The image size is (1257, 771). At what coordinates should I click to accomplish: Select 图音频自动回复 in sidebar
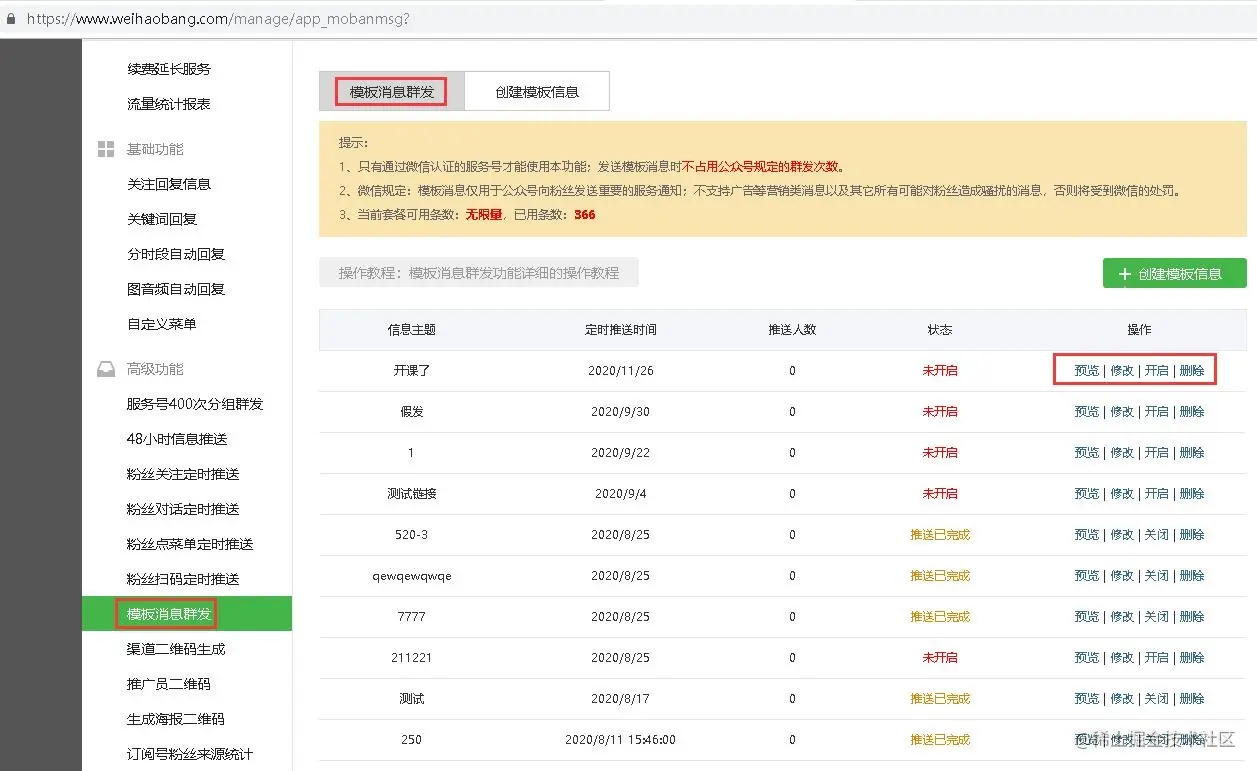pyautogui.click(x=176, y=289)
